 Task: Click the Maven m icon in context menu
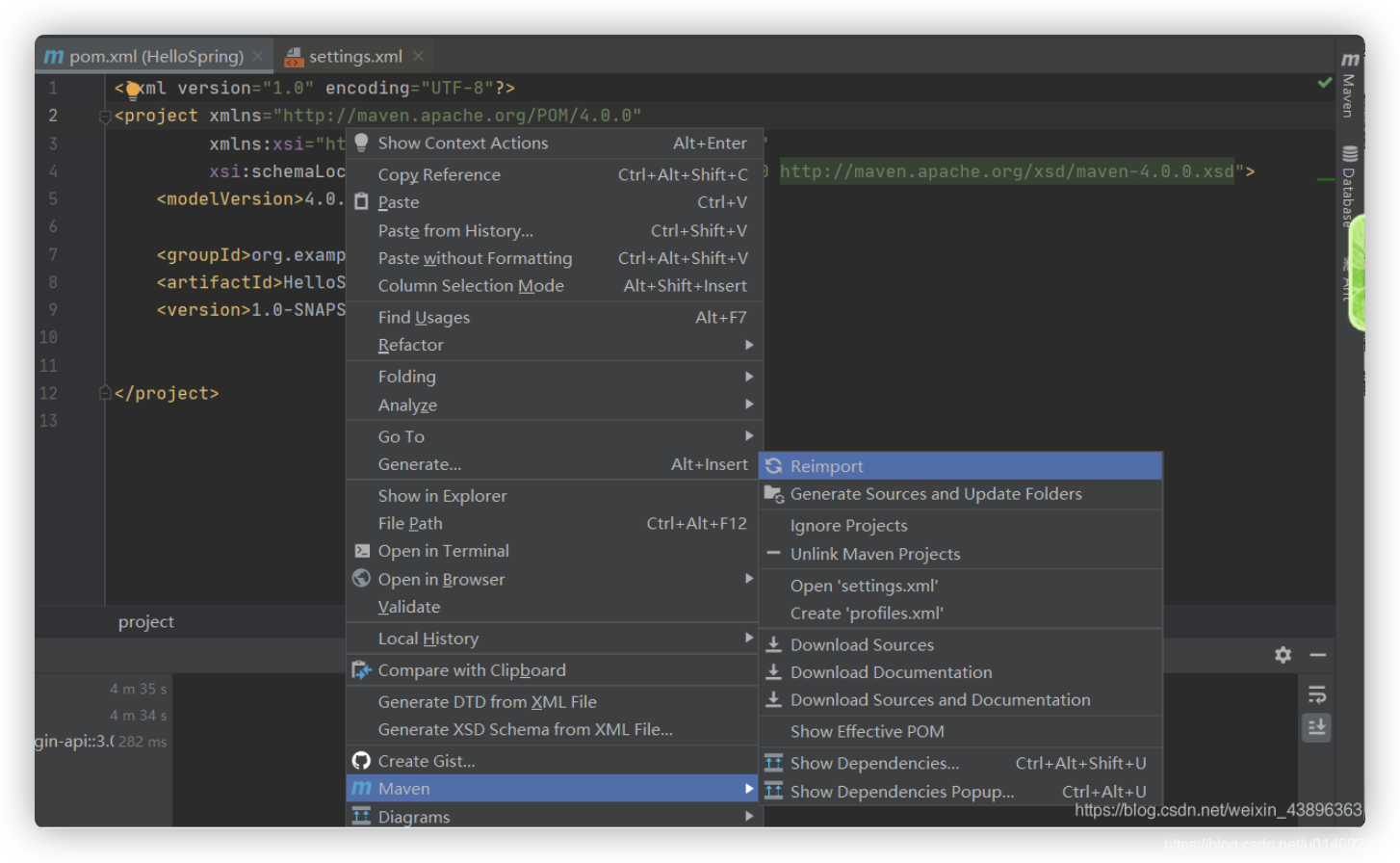point(361,789)
